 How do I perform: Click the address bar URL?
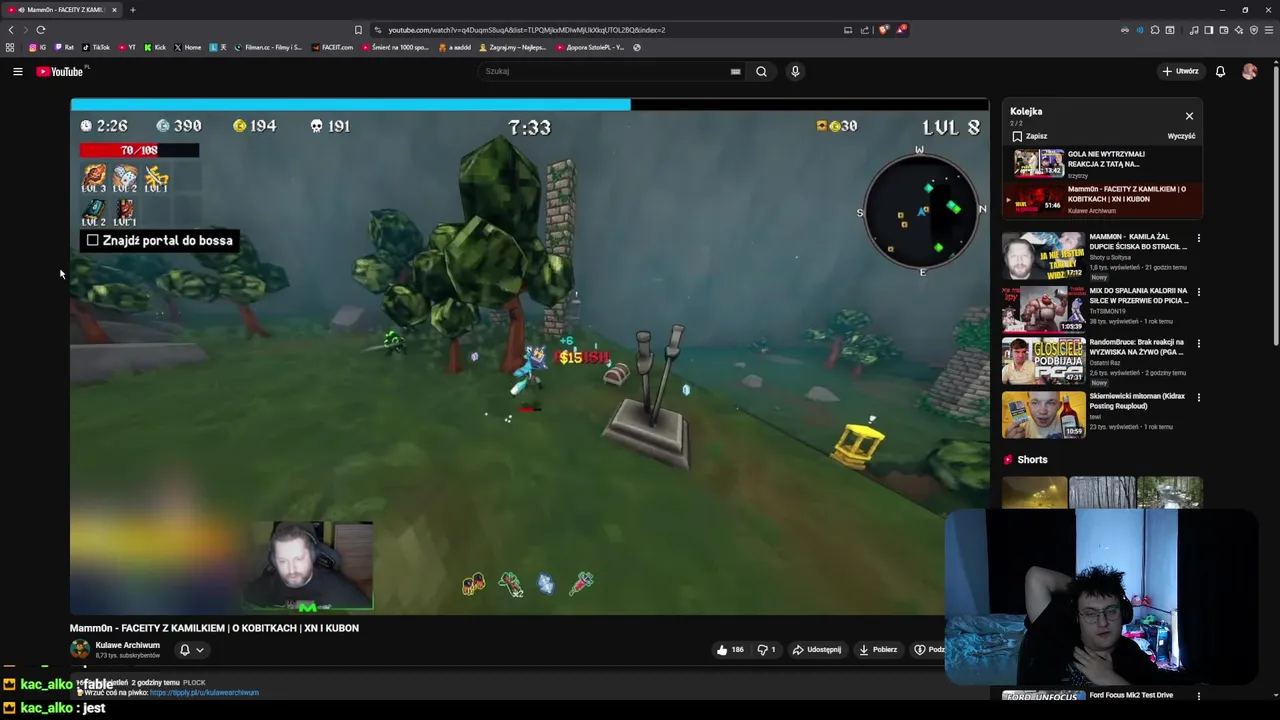click(526, 30)
